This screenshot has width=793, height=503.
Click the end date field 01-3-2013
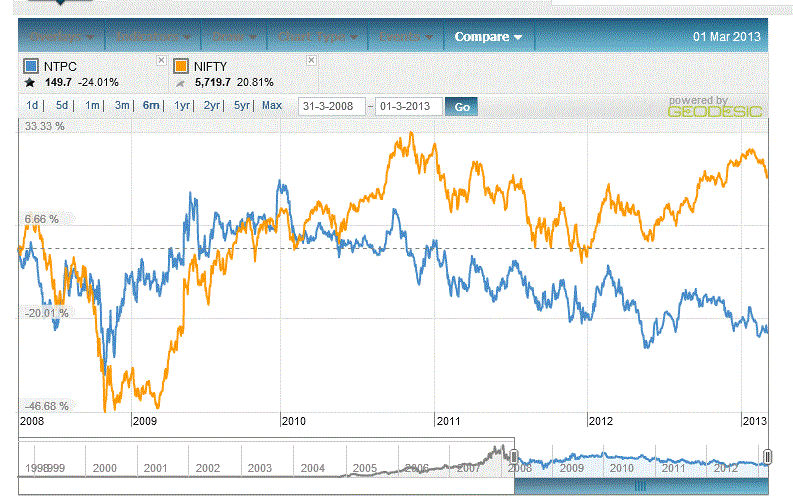pos(409,107)
